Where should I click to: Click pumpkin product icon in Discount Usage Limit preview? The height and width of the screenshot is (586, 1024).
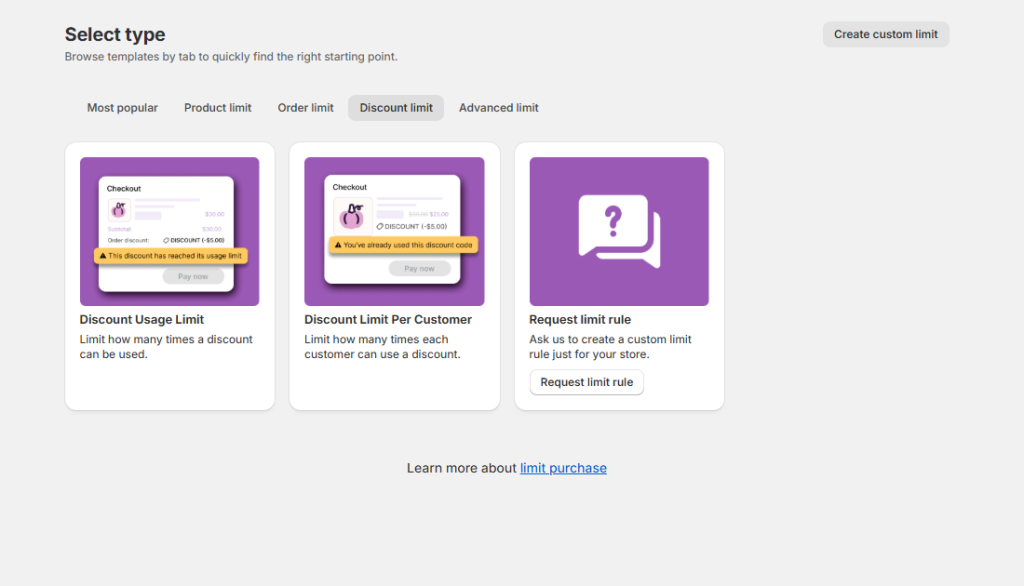tap(119, 210)
